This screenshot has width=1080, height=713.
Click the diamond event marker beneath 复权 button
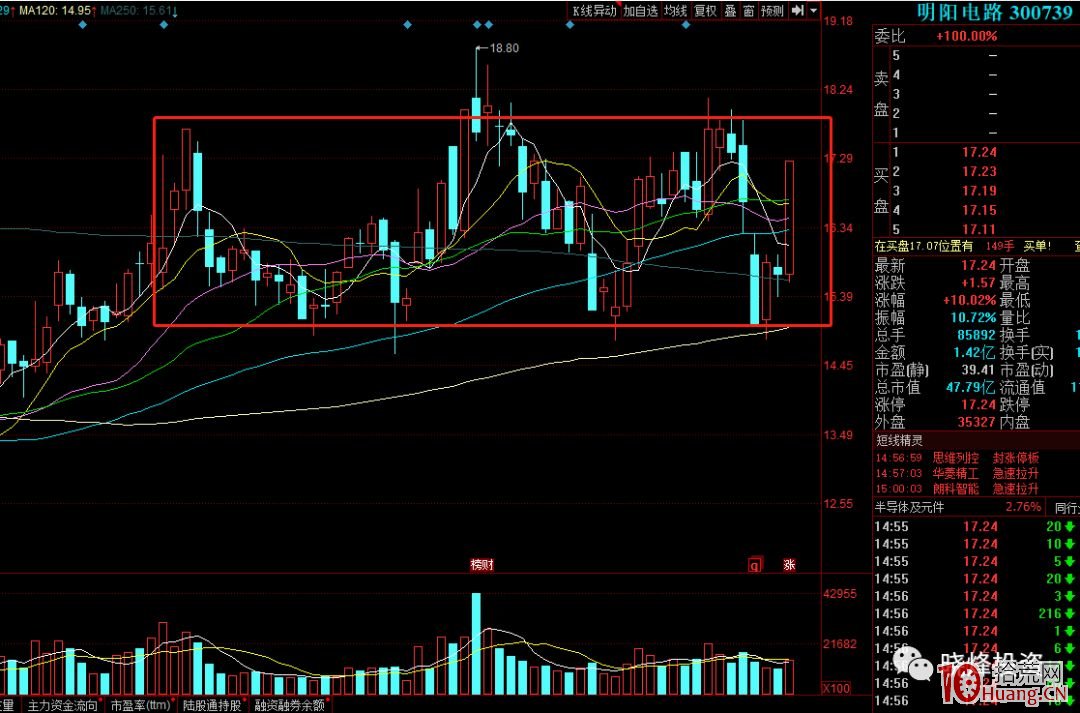pyautogui.click(x=685, y=25)
